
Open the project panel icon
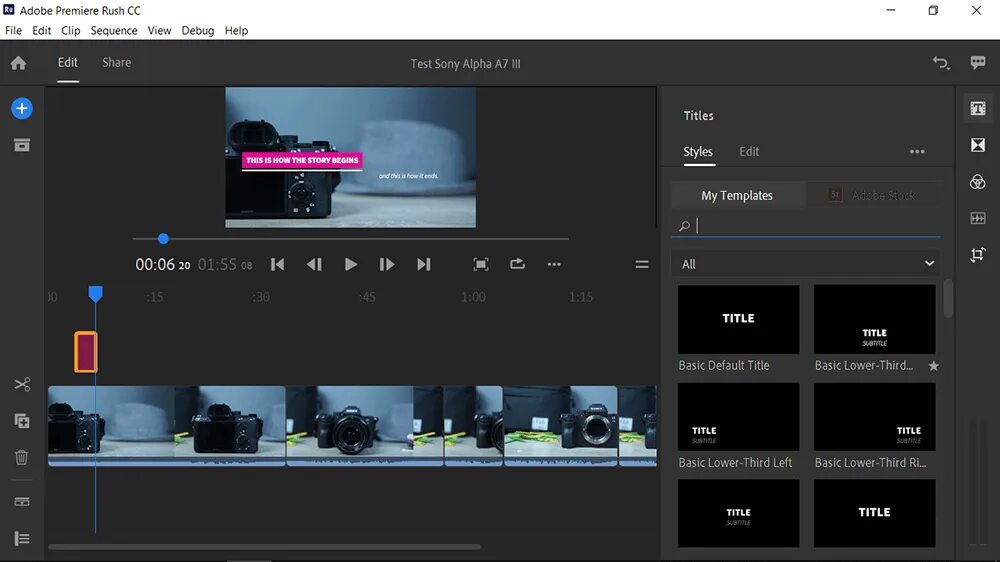pyautogui.click(x=22, y=145)
